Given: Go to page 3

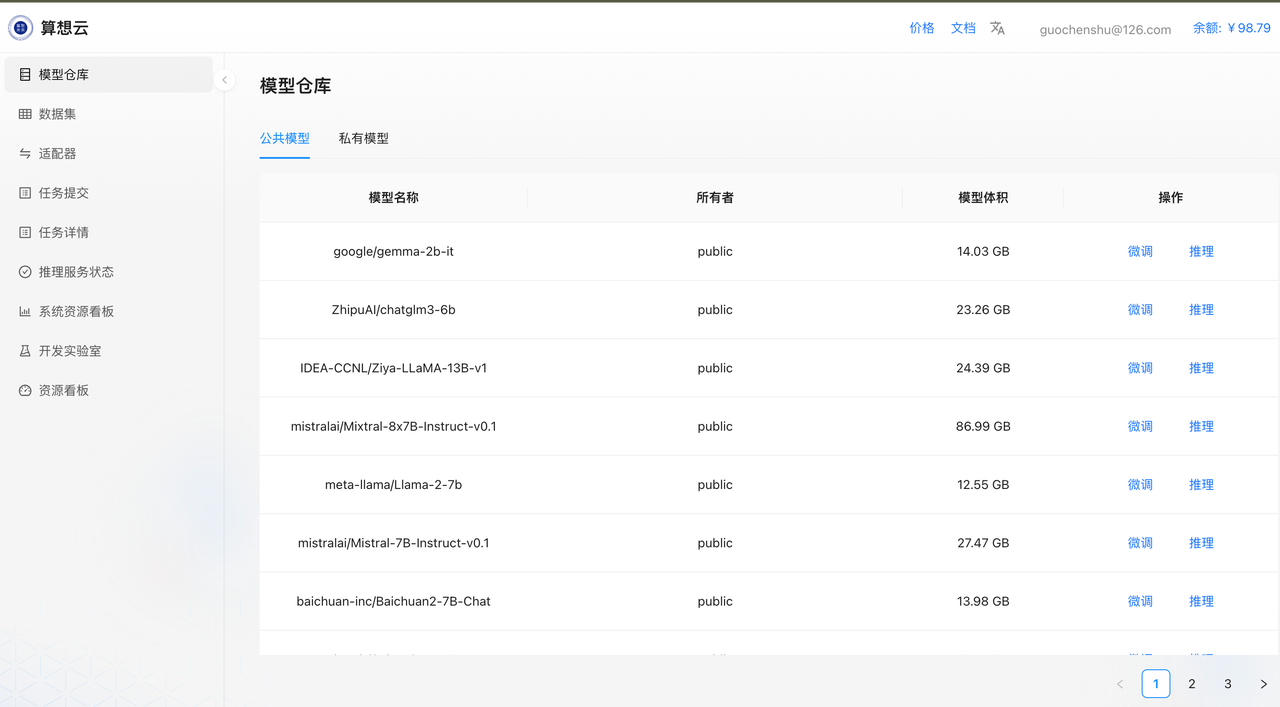Looking at the screenshot, I should point(1228,684).
